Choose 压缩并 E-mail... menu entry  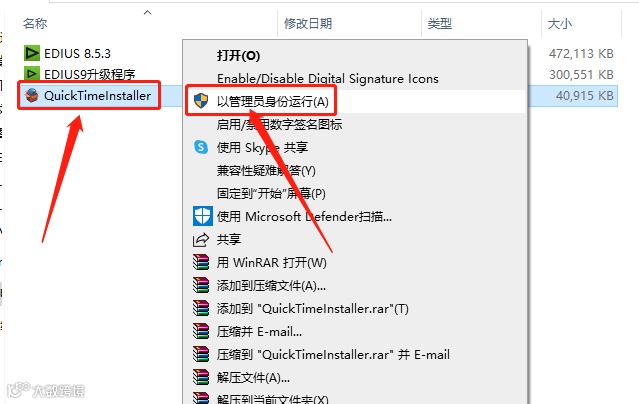point(259,331)
